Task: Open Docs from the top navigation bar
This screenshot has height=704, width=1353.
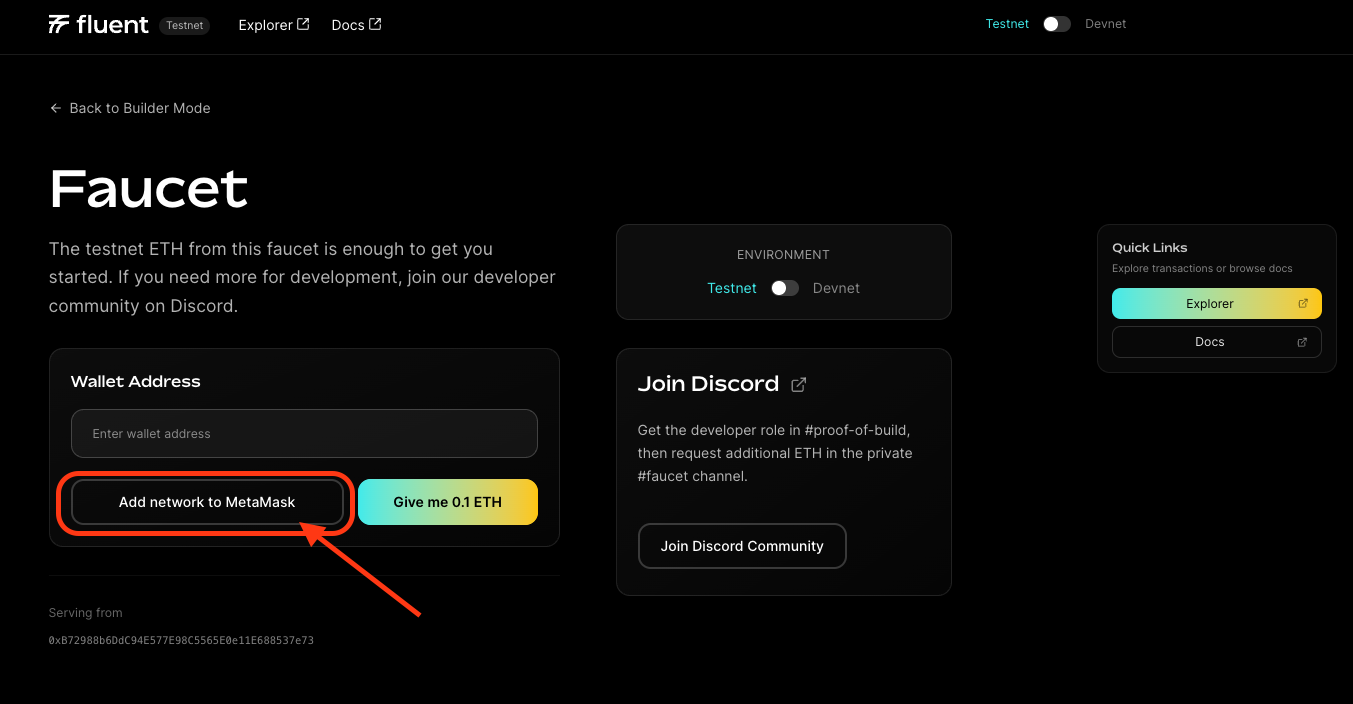Action: coord(347,24)
